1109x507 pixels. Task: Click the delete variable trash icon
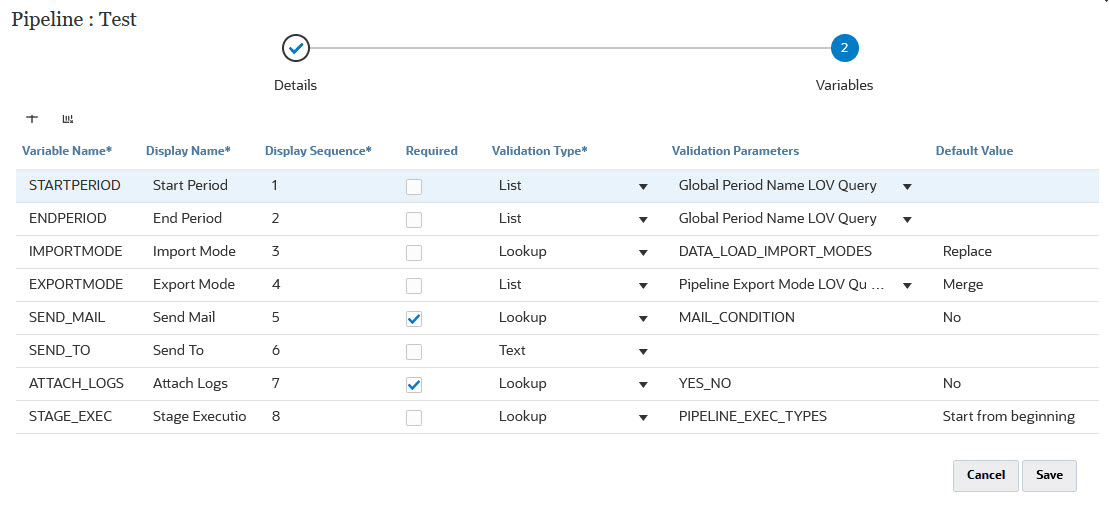click(x=68, y=119)
